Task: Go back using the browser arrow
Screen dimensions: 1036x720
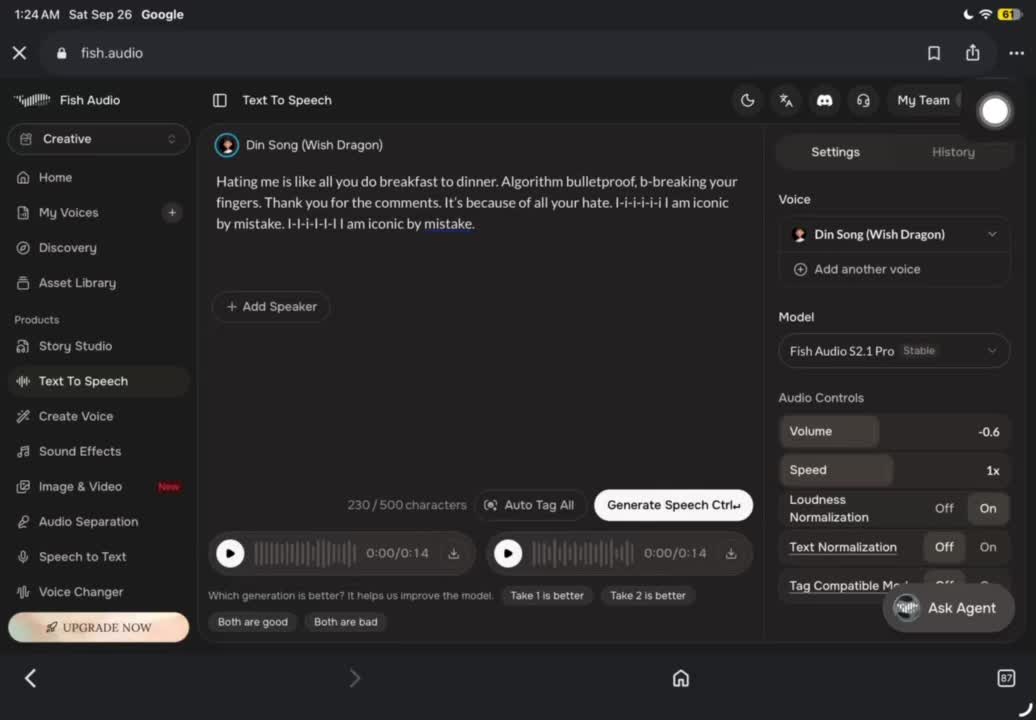Action: coord(30,678)
